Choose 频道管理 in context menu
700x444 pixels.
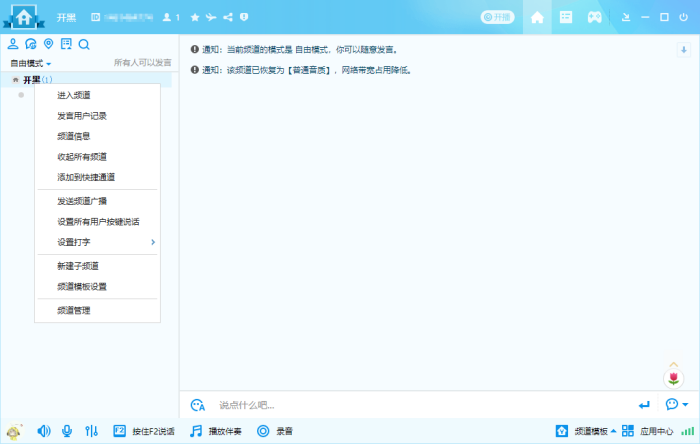74,311
